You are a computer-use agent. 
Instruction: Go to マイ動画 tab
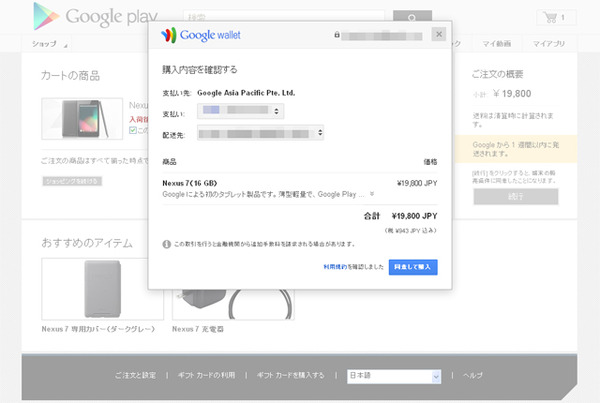496,44
